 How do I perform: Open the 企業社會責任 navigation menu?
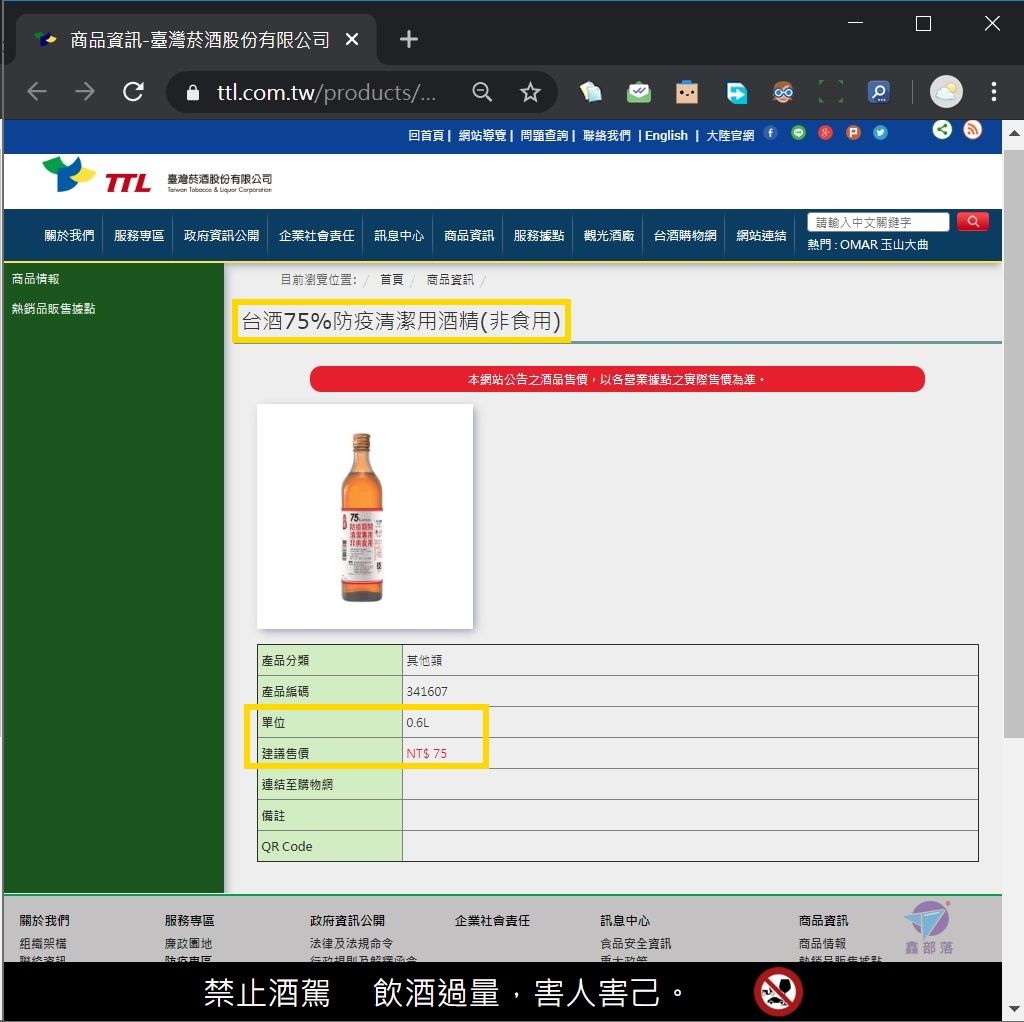coord(317,236)
